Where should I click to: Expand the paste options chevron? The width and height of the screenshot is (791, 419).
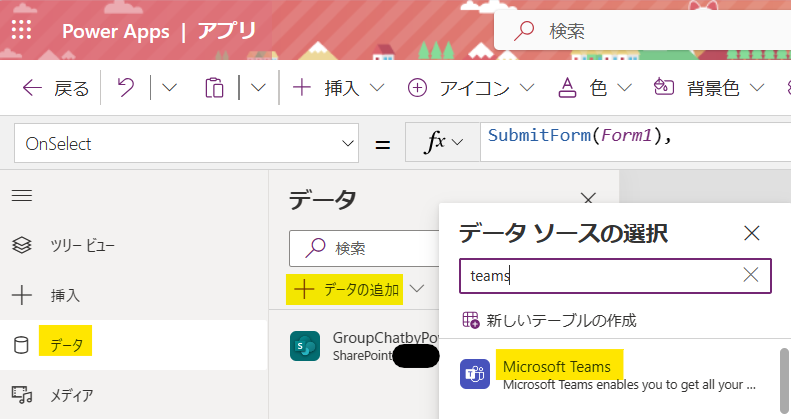pos(258,88)
